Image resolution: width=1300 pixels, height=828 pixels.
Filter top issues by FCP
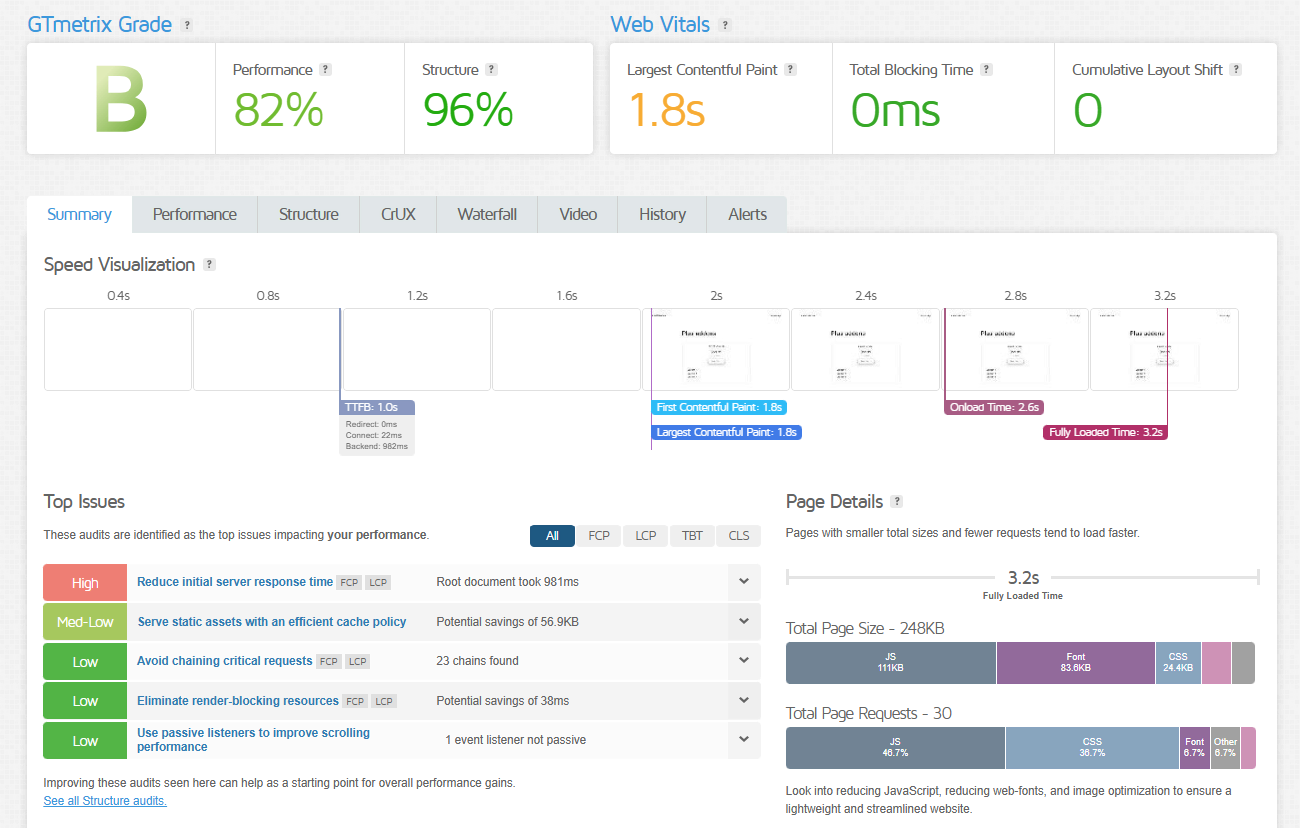[598, 536]
